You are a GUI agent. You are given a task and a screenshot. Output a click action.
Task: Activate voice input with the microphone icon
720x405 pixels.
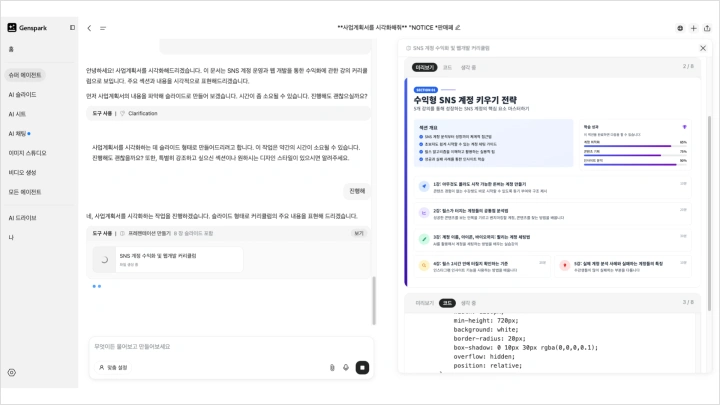346,367
